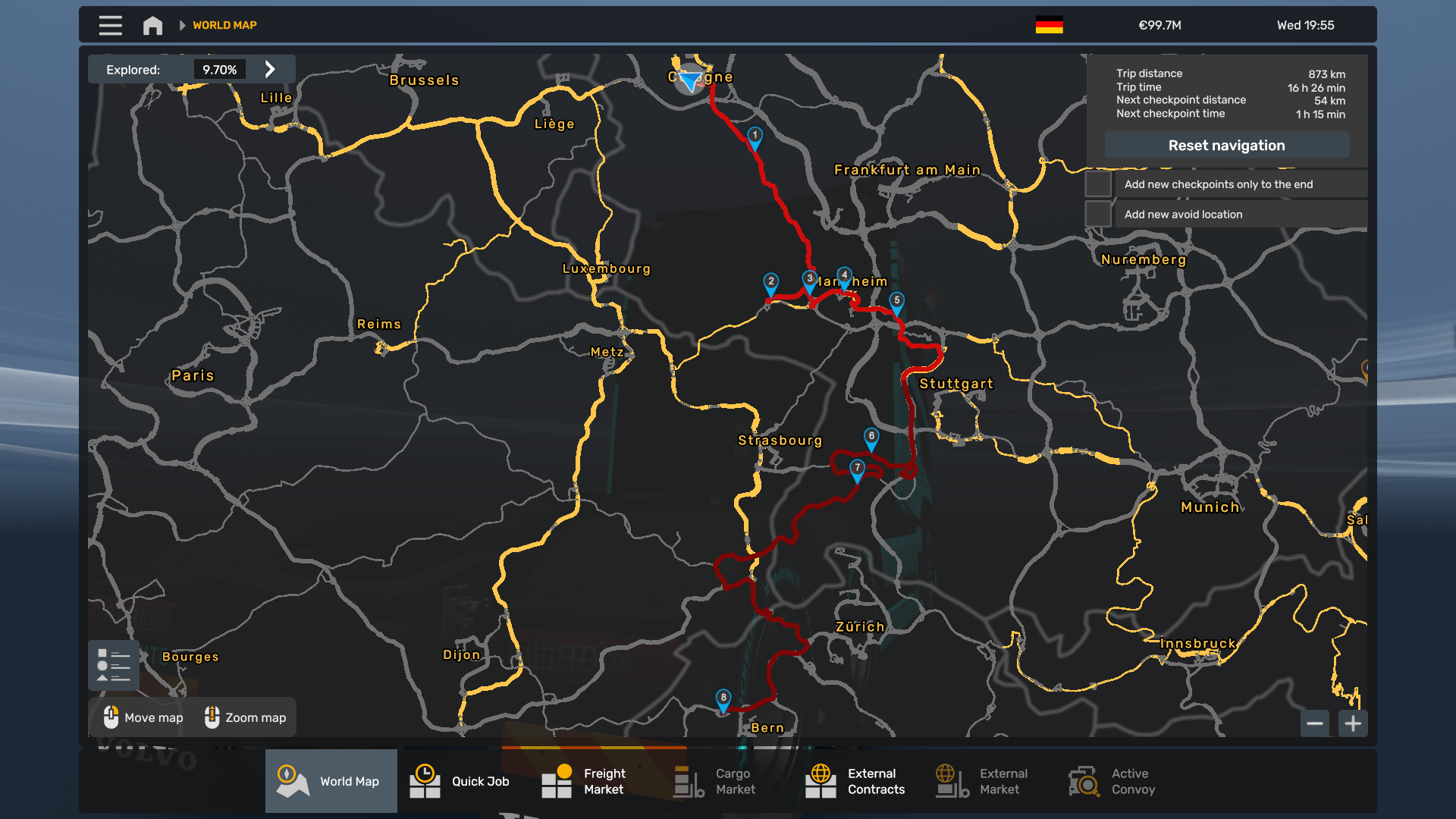This screenshot has height=819, width=1456.
Task: Open the map legend icon
Action: pyautogui.click(x=114, y=665)
